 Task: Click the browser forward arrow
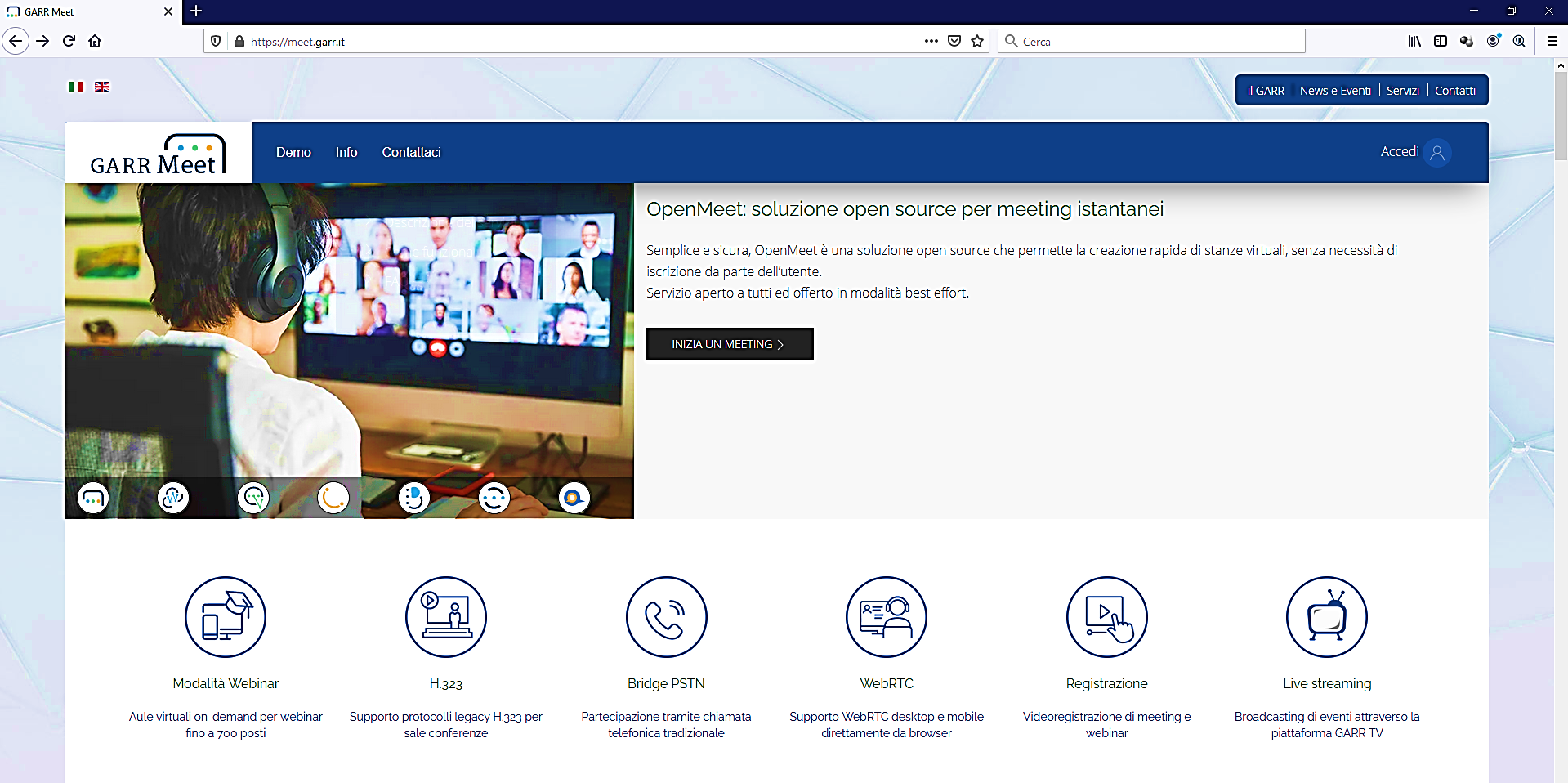tap(43, 41)
